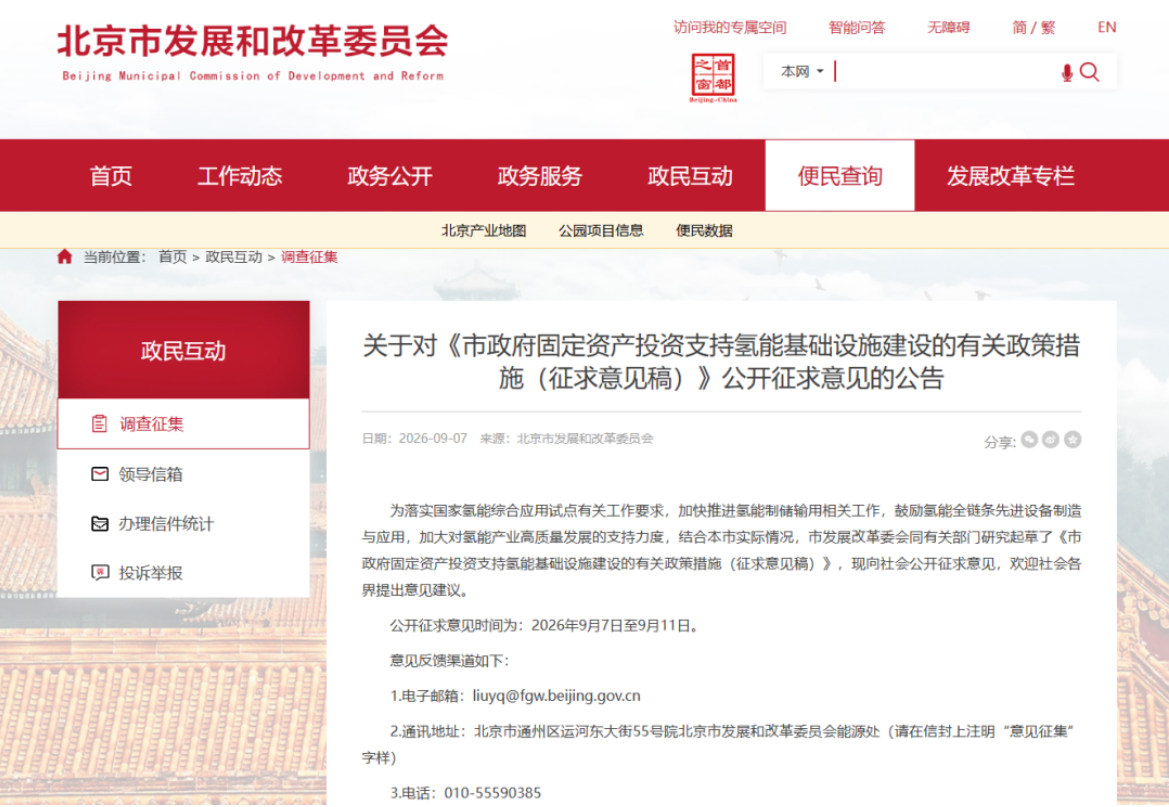1169x807 pixels.
Task: Open the 本网 search scope dropdown
Action: pos(801,72)
